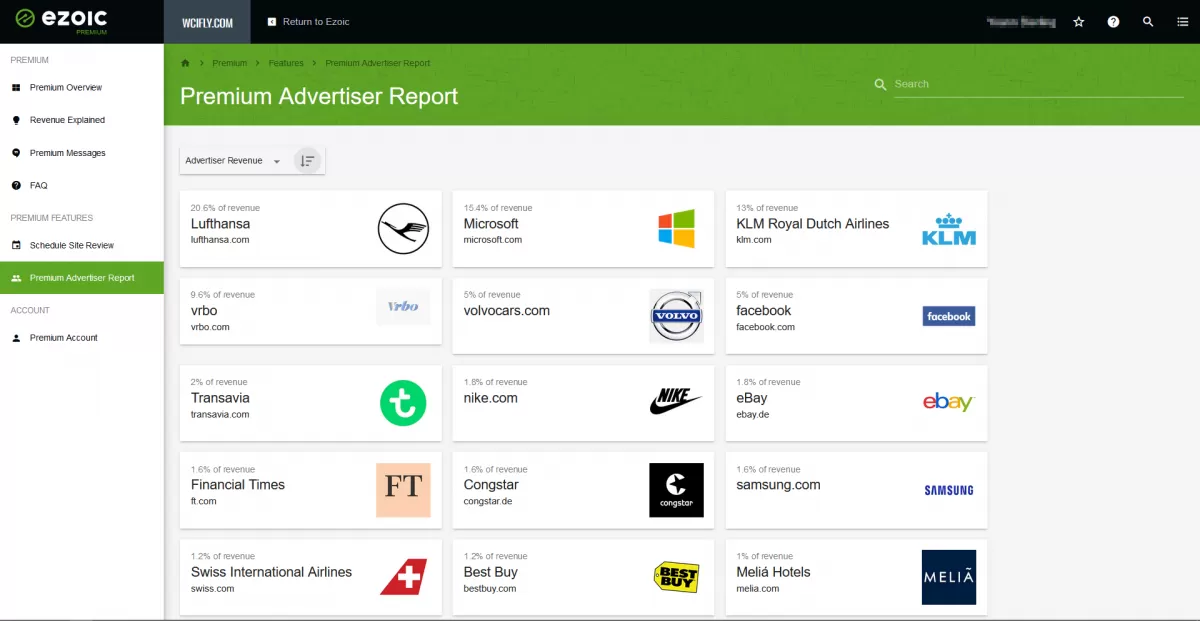Click the Samsung logo
This screenshot has height=621, width=1200.
(948, 490)
